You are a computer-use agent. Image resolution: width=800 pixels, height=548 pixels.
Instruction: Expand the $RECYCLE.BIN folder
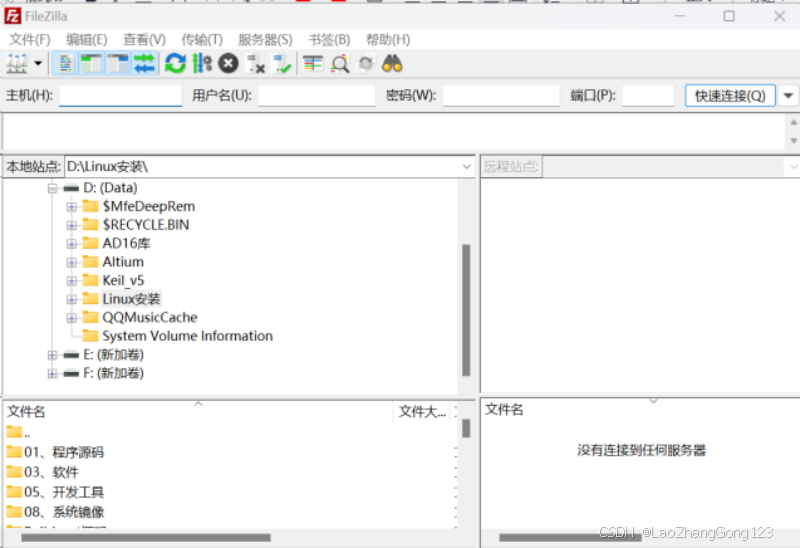71,225
